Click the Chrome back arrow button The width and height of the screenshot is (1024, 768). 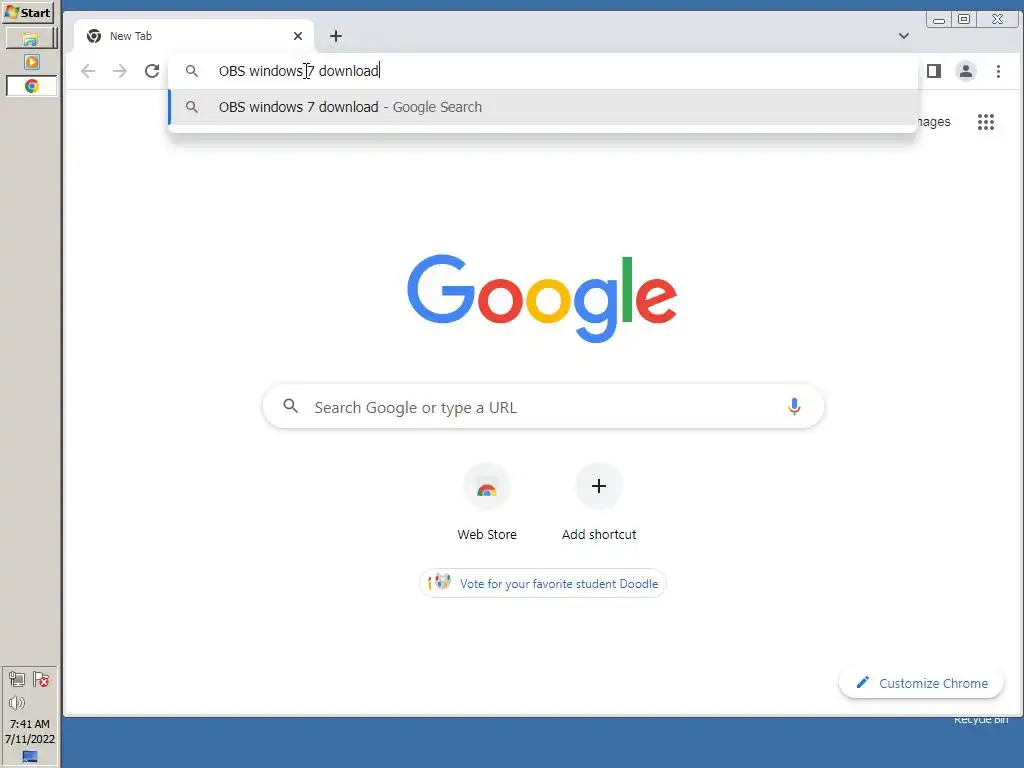click(88, 71)
